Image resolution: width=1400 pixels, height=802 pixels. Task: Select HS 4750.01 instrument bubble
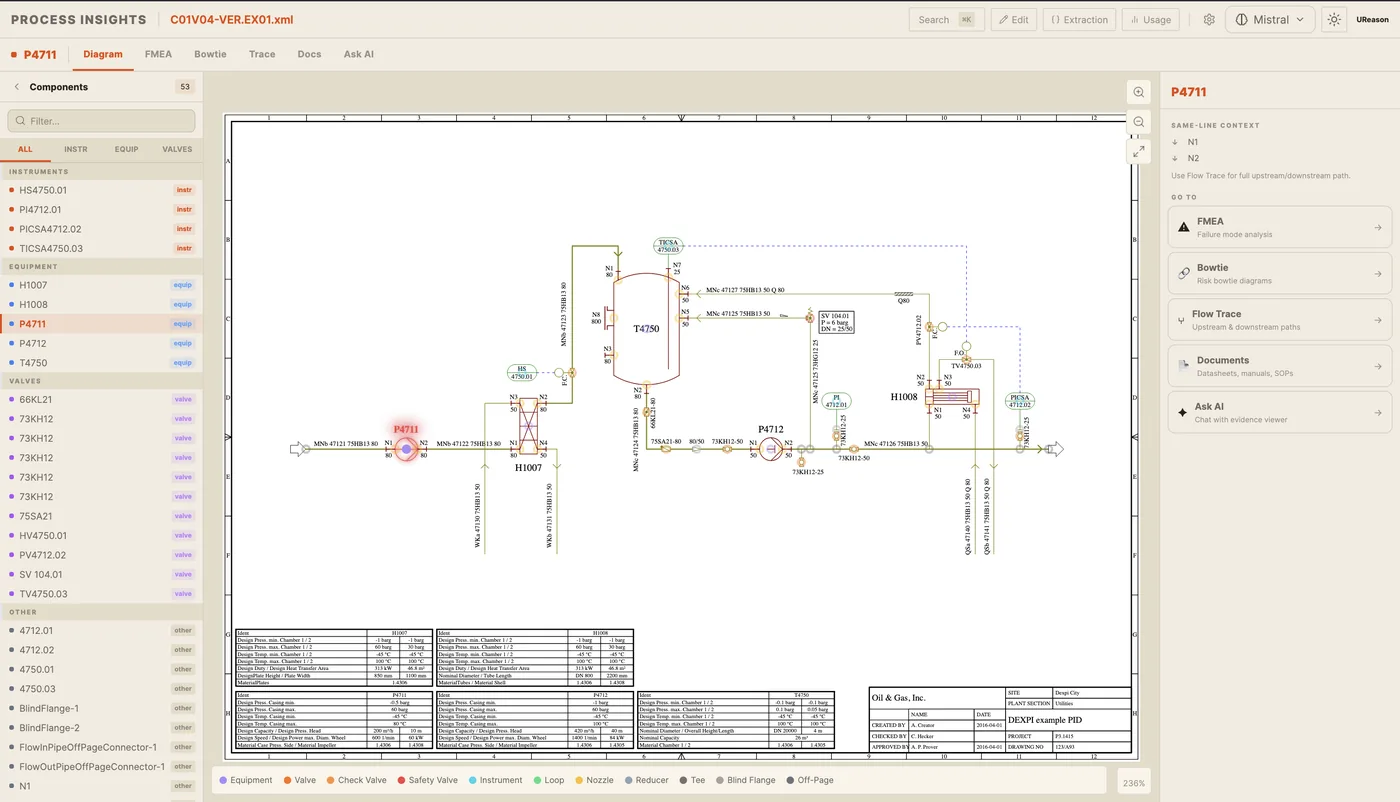point(522,372)
